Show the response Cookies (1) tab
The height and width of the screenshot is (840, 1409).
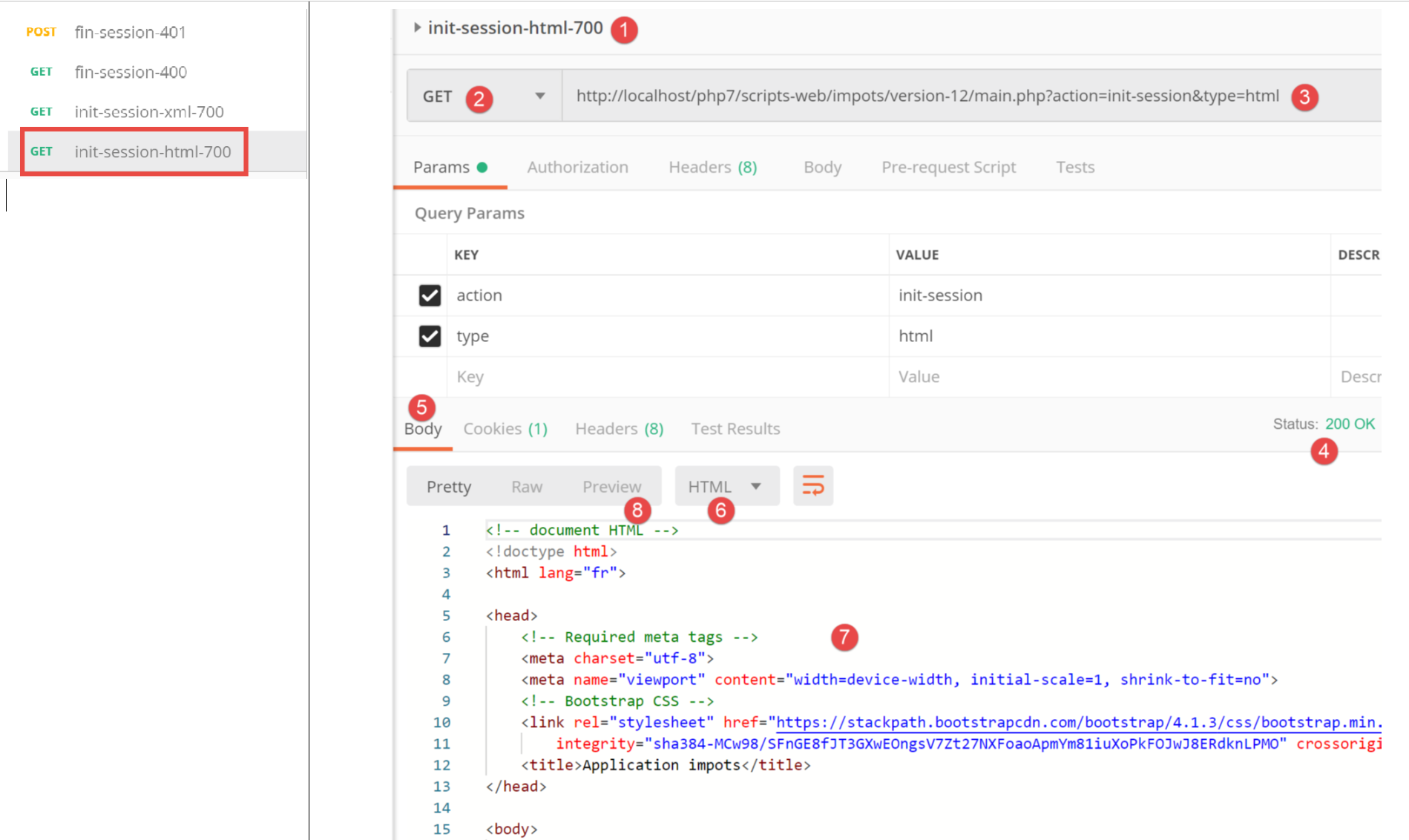(505, 429)
